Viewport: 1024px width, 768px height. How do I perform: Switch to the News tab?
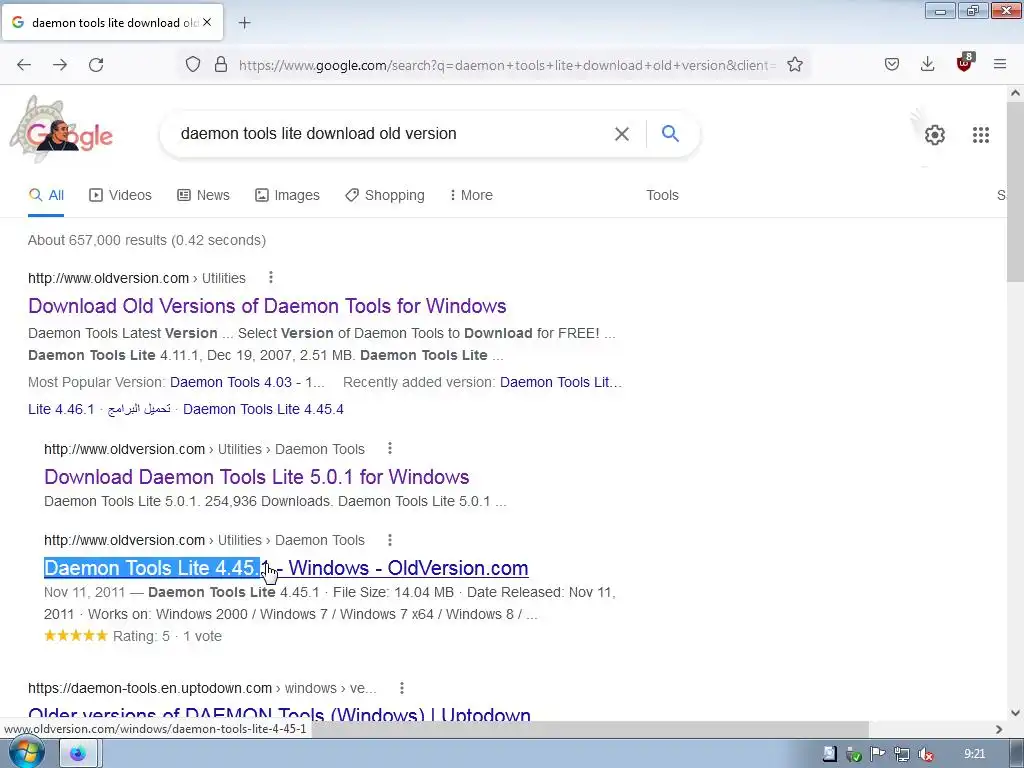tap(203, 195)
